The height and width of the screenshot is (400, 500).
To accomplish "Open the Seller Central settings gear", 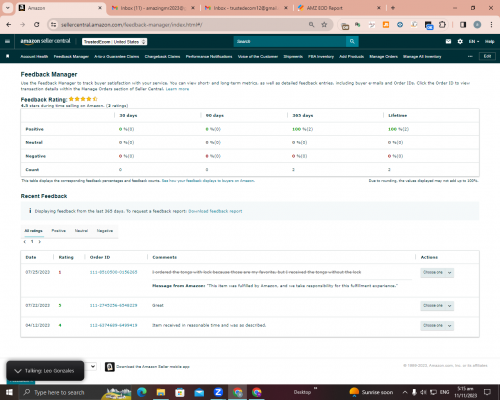I will tap(460, 41).
